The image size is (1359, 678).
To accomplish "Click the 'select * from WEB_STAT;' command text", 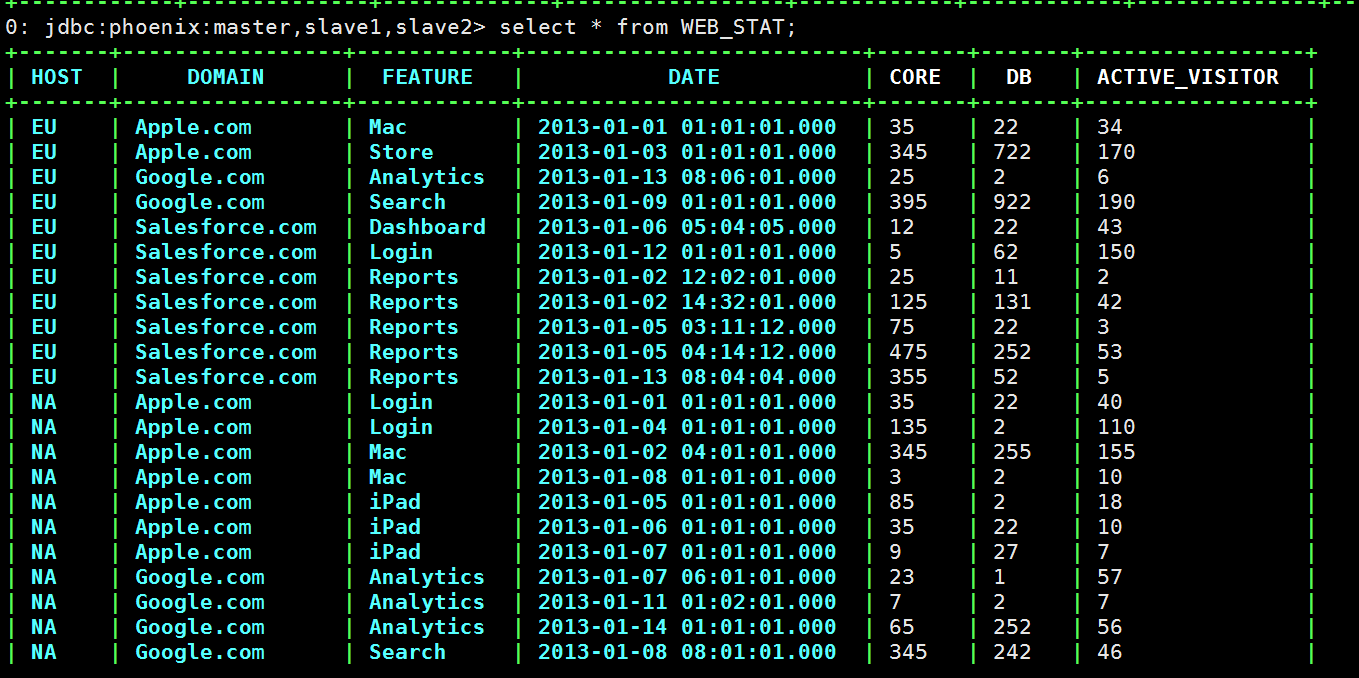I will (x=648, y=27).
